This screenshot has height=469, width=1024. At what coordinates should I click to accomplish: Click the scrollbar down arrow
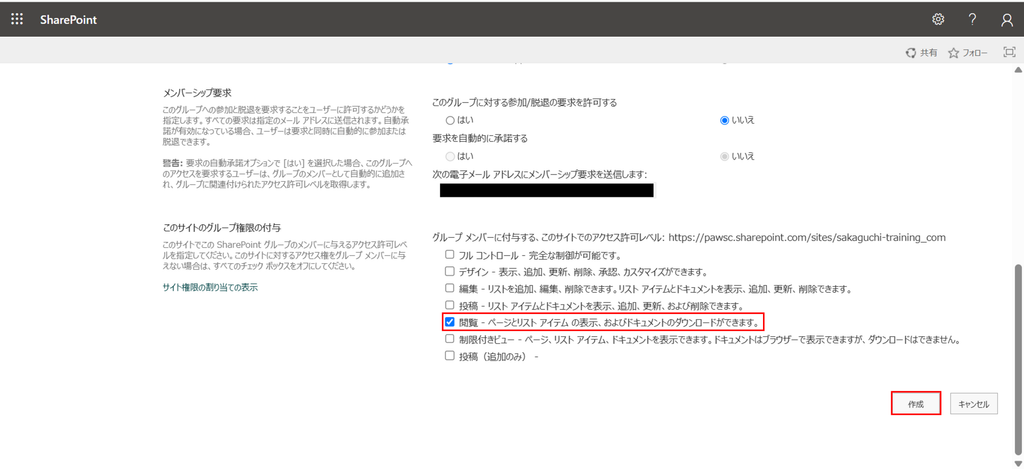click(1017, 463)
